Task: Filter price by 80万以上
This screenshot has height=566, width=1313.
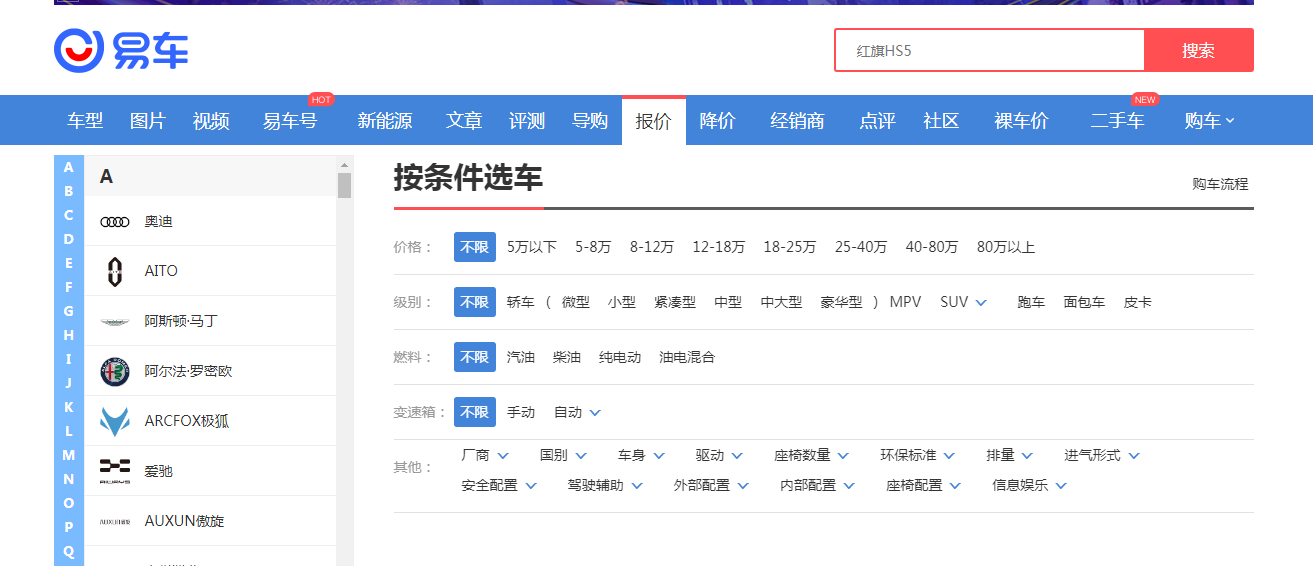Action: point(1006,247)
